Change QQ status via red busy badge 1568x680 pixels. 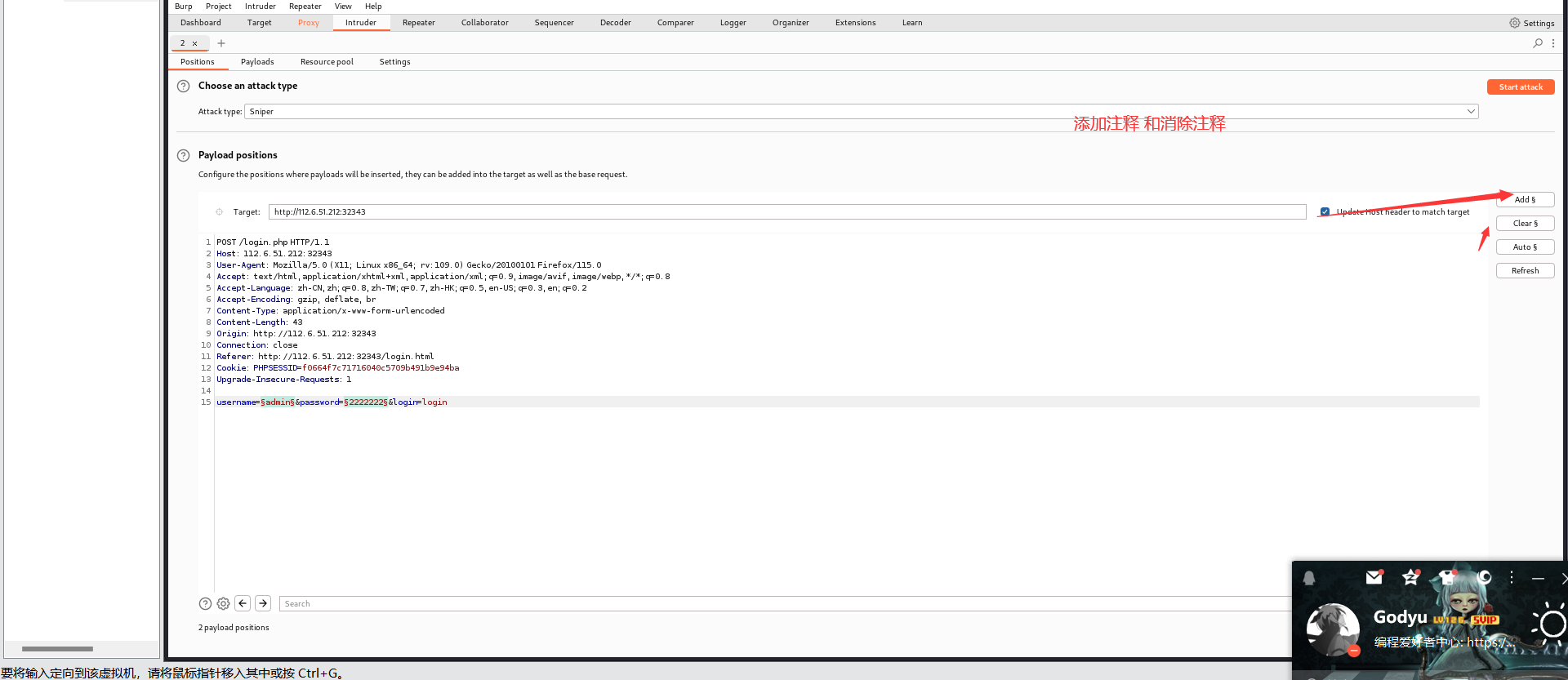click(x=1354, y=651)
